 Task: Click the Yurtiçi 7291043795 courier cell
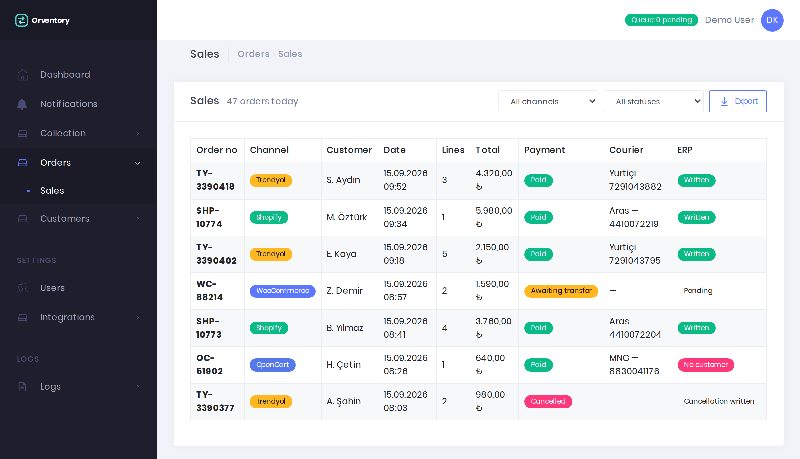tap(635, 254)
